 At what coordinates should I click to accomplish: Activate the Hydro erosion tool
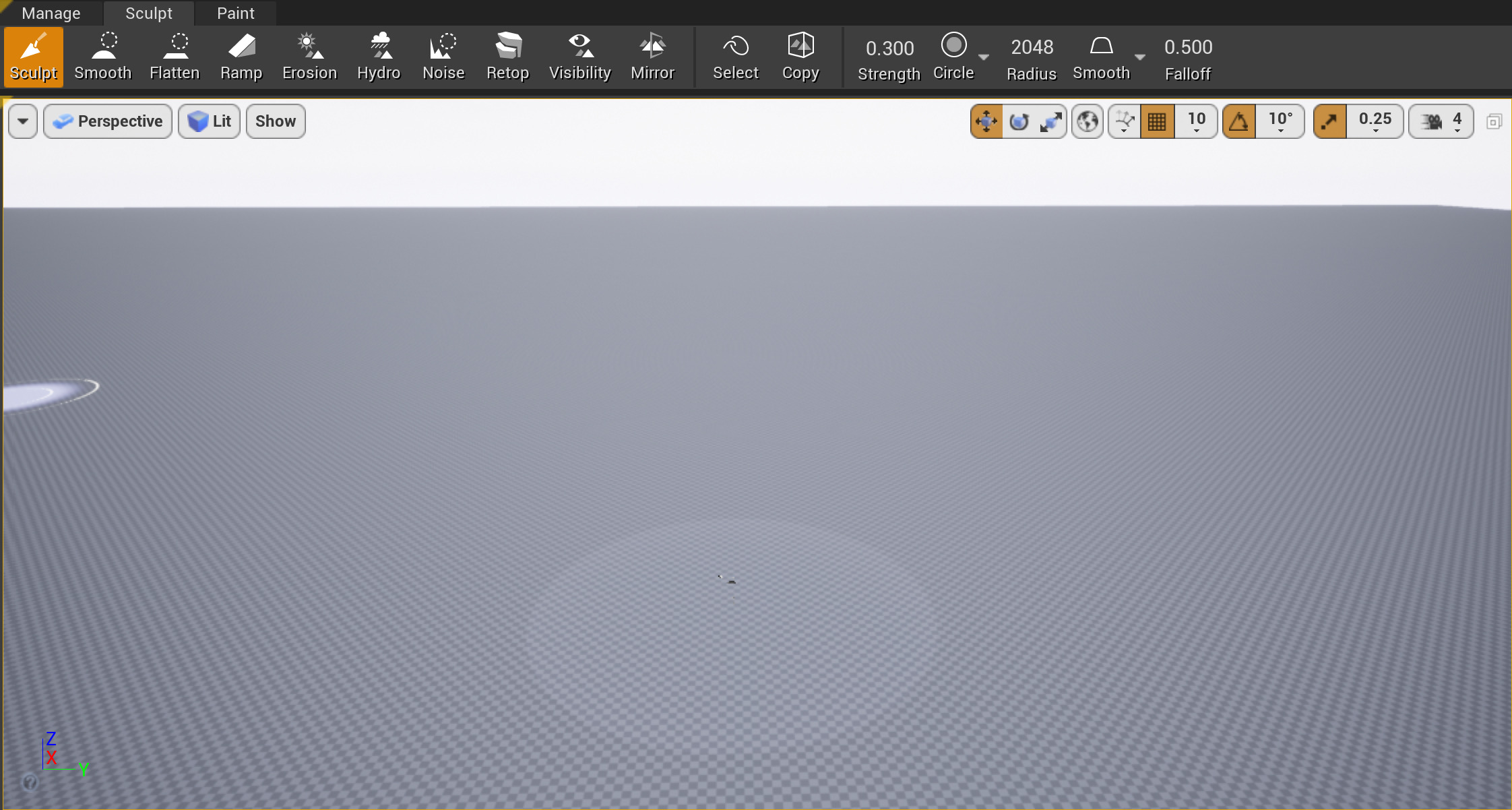(379, 57)
